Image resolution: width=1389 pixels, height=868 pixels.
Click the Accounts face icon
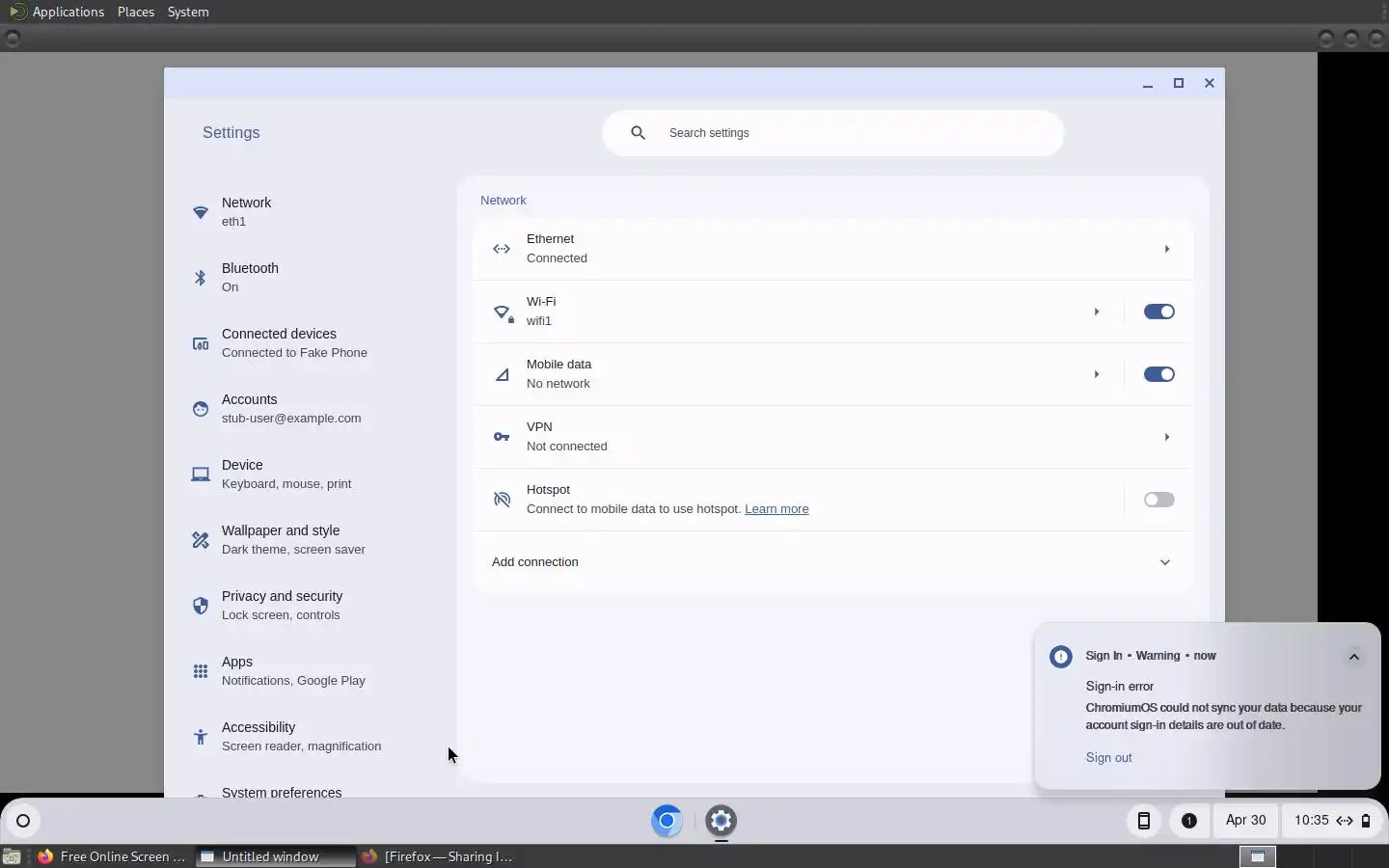201,409
